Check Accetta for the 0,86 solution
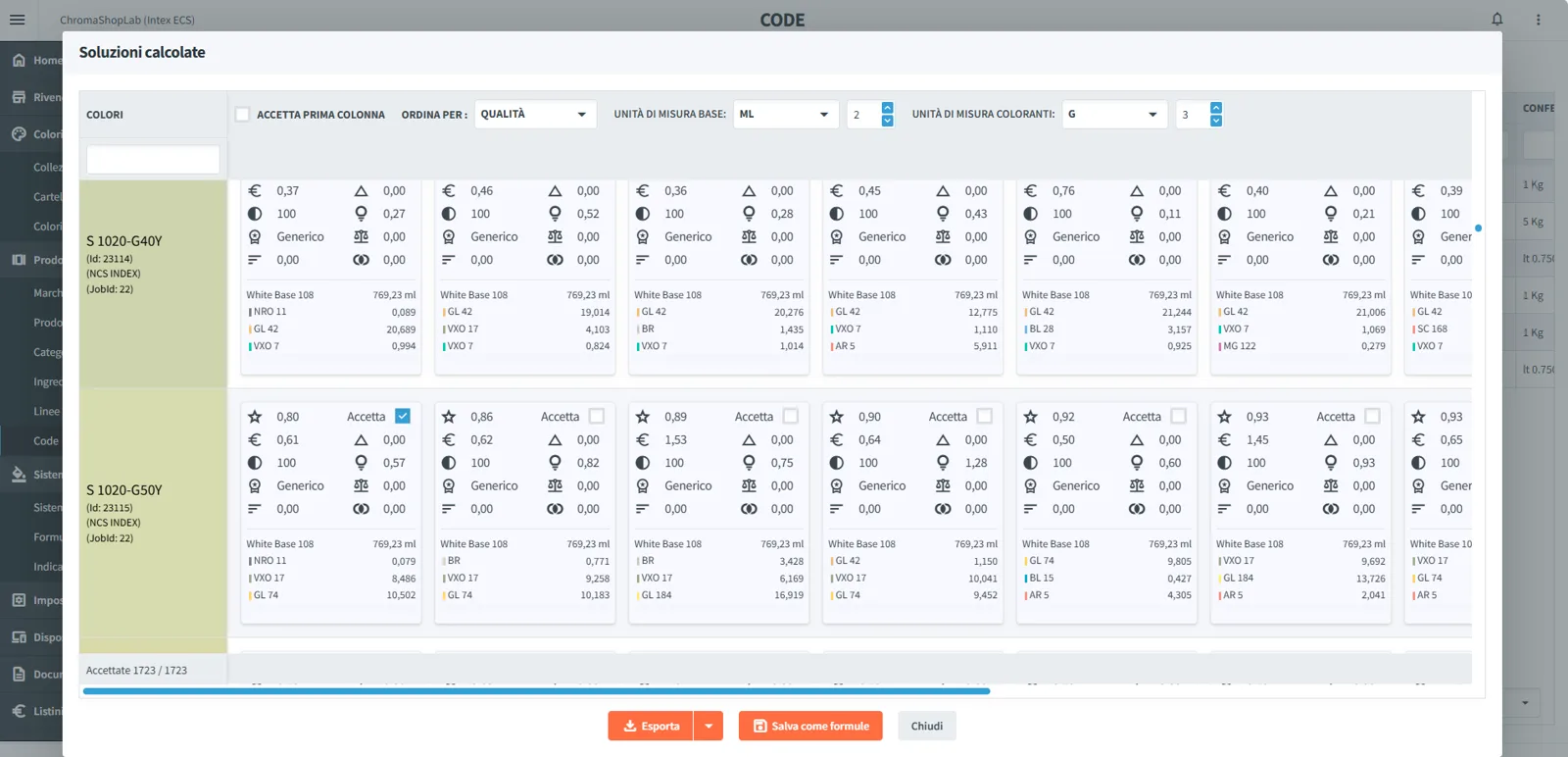The image size is (1568, 757). click(596, 416)
